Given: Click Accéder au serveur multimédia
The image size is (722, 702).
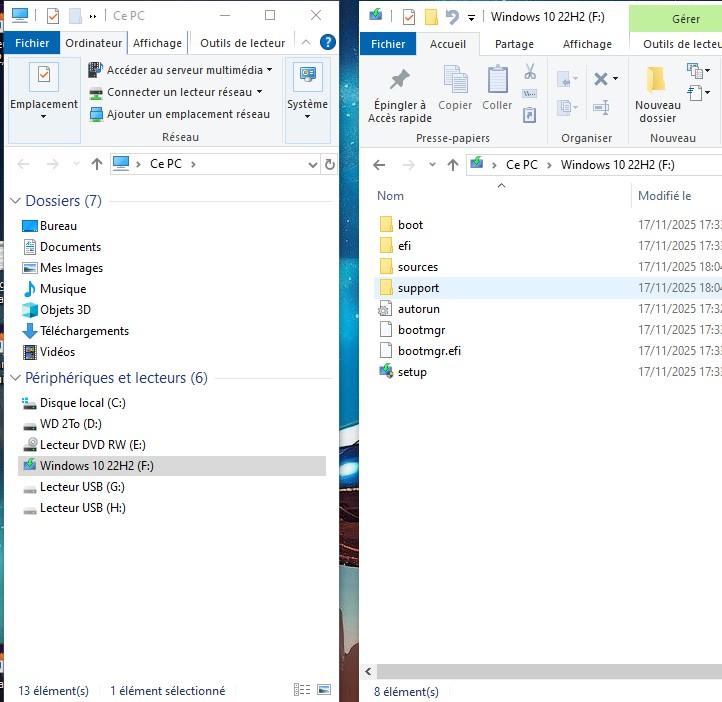Looking at the screenshot, I should click(x=184, y=70).
